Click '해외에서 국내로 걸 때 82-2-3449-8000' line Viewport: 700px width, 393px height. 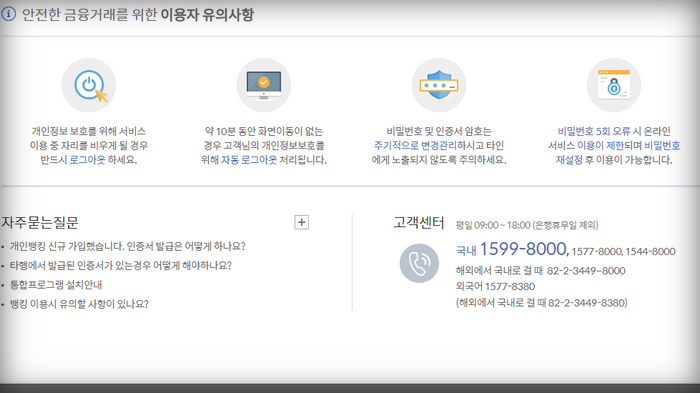541,271
